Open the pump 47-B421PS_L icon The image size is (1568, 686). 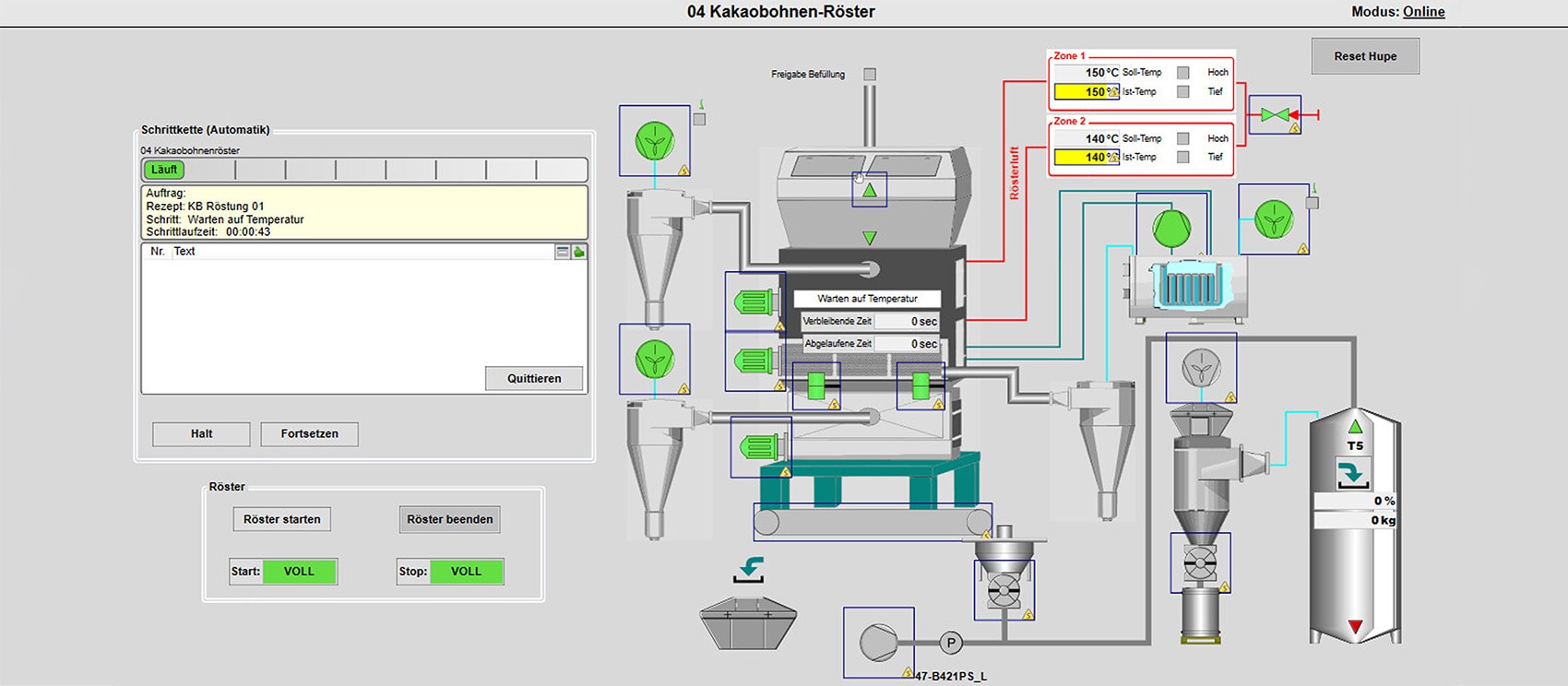(878, 642)
